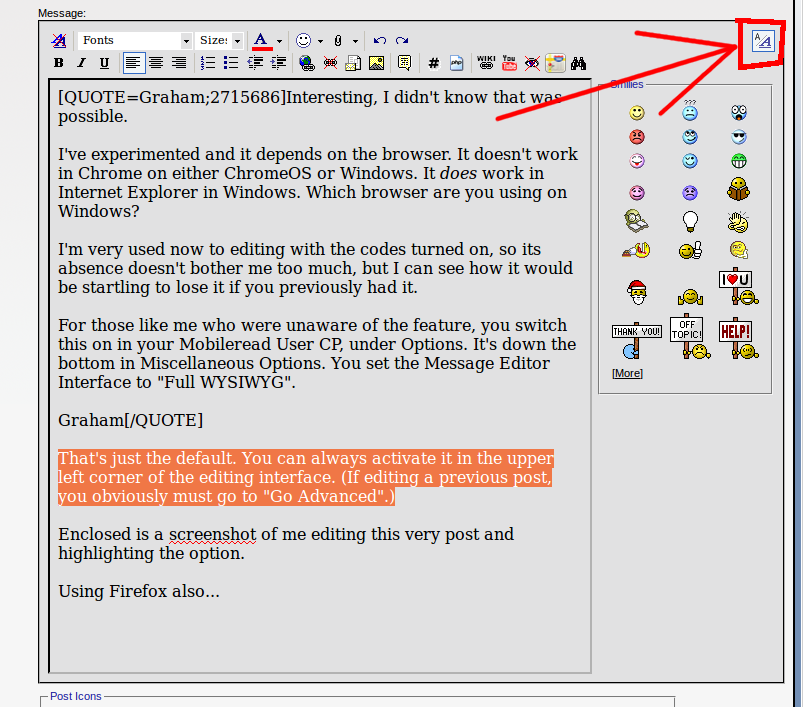The height and width of the screenshot is (707, 803).
Task: Insert an unordered bullet list
Action: 231,63
